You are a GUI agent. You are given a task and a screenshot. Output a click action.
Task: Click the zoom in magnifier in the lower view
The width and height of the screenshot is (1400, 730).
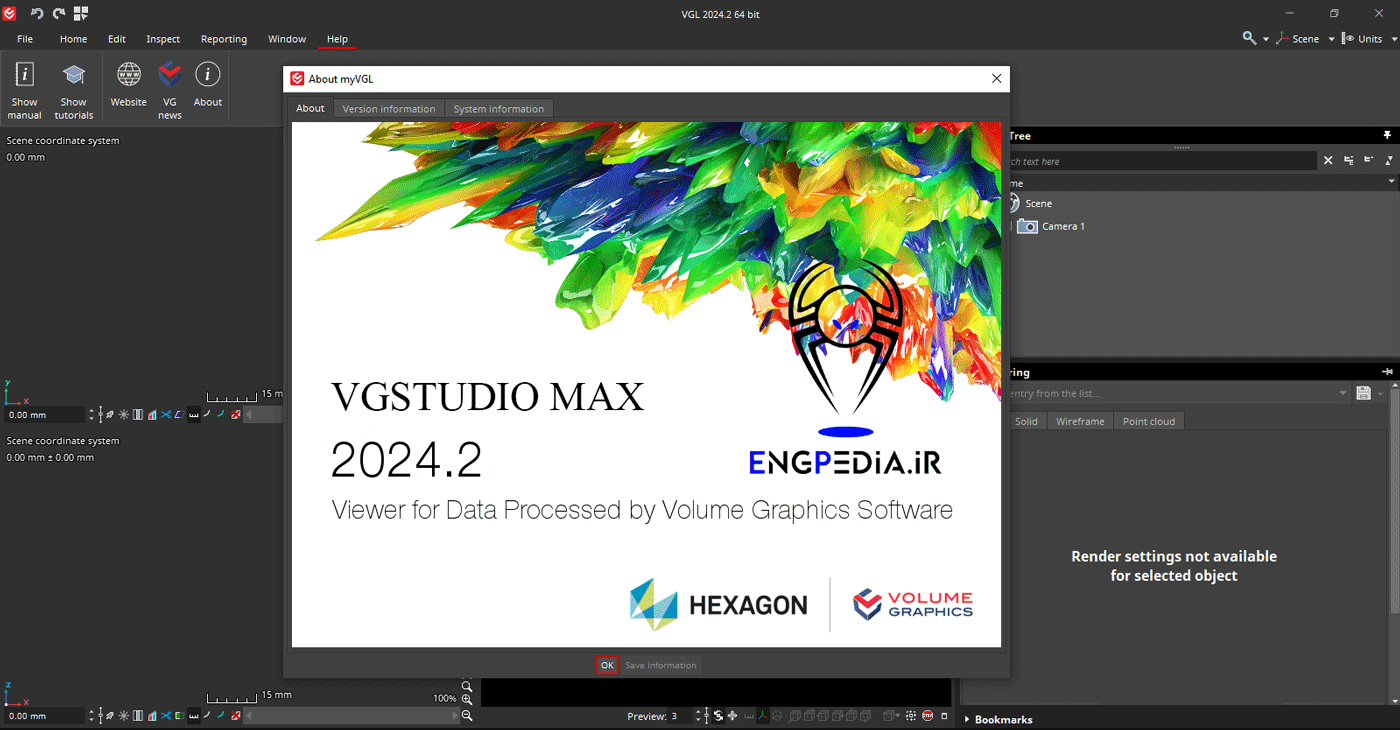coord(466,699)
